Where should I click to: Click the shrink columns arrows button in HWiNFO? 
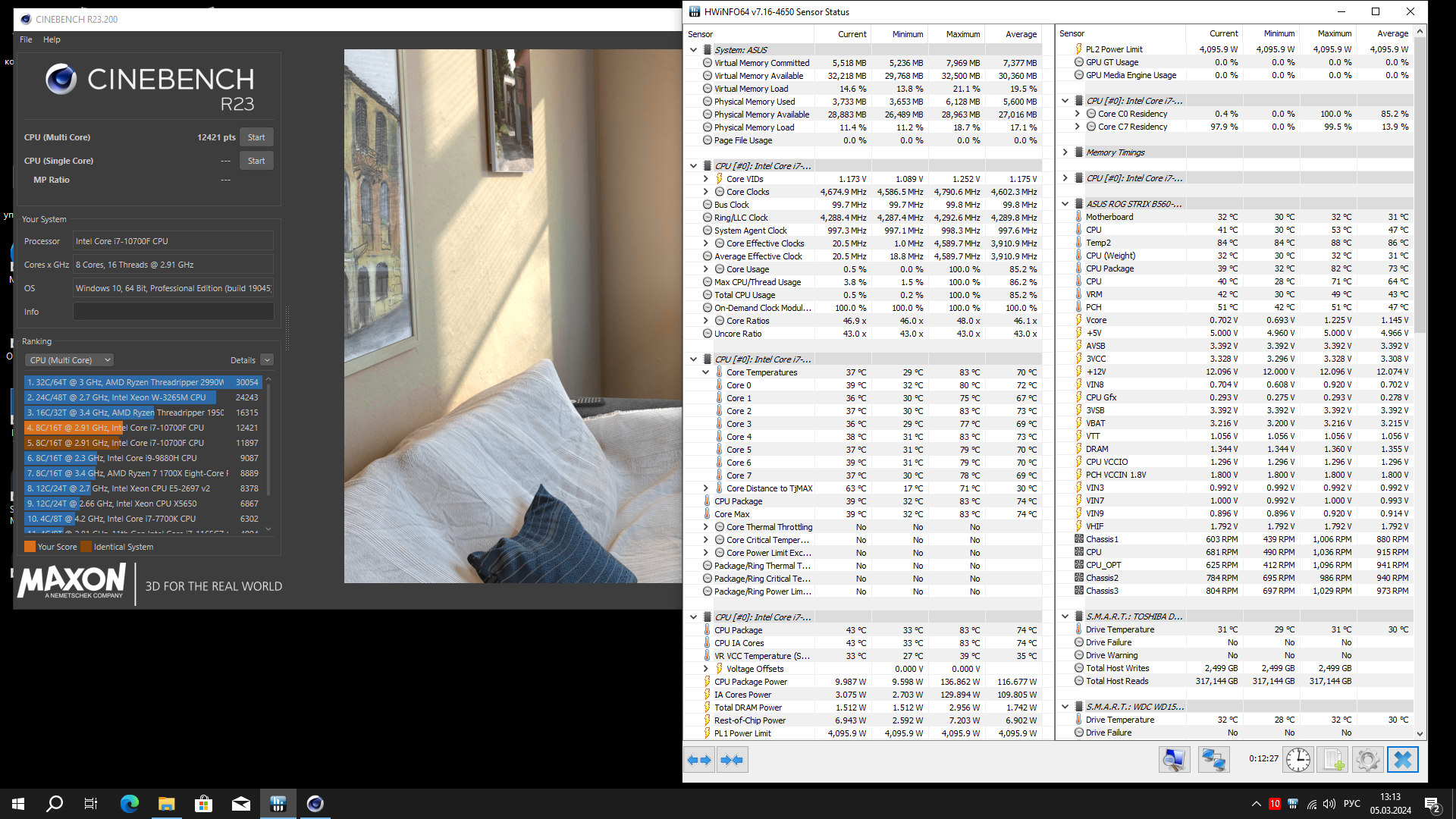[x=732, y=760]
